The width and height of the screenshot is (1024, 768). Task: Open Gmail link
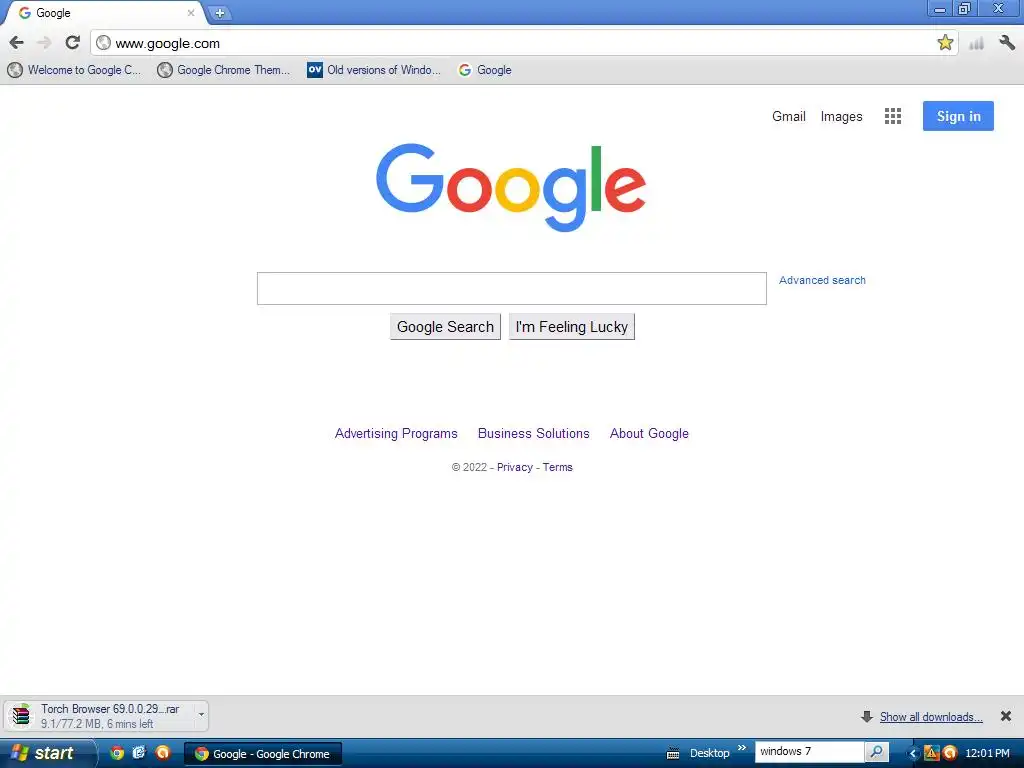click(788, 116)
